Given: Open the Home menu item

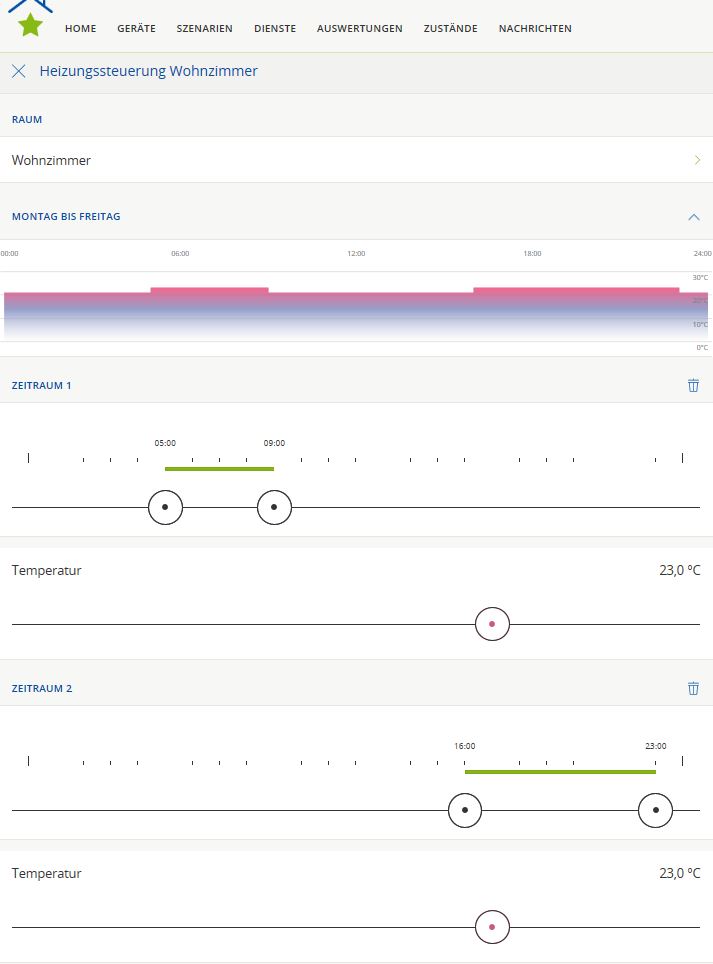Looking at the screenshot, I should coord(81,29).
